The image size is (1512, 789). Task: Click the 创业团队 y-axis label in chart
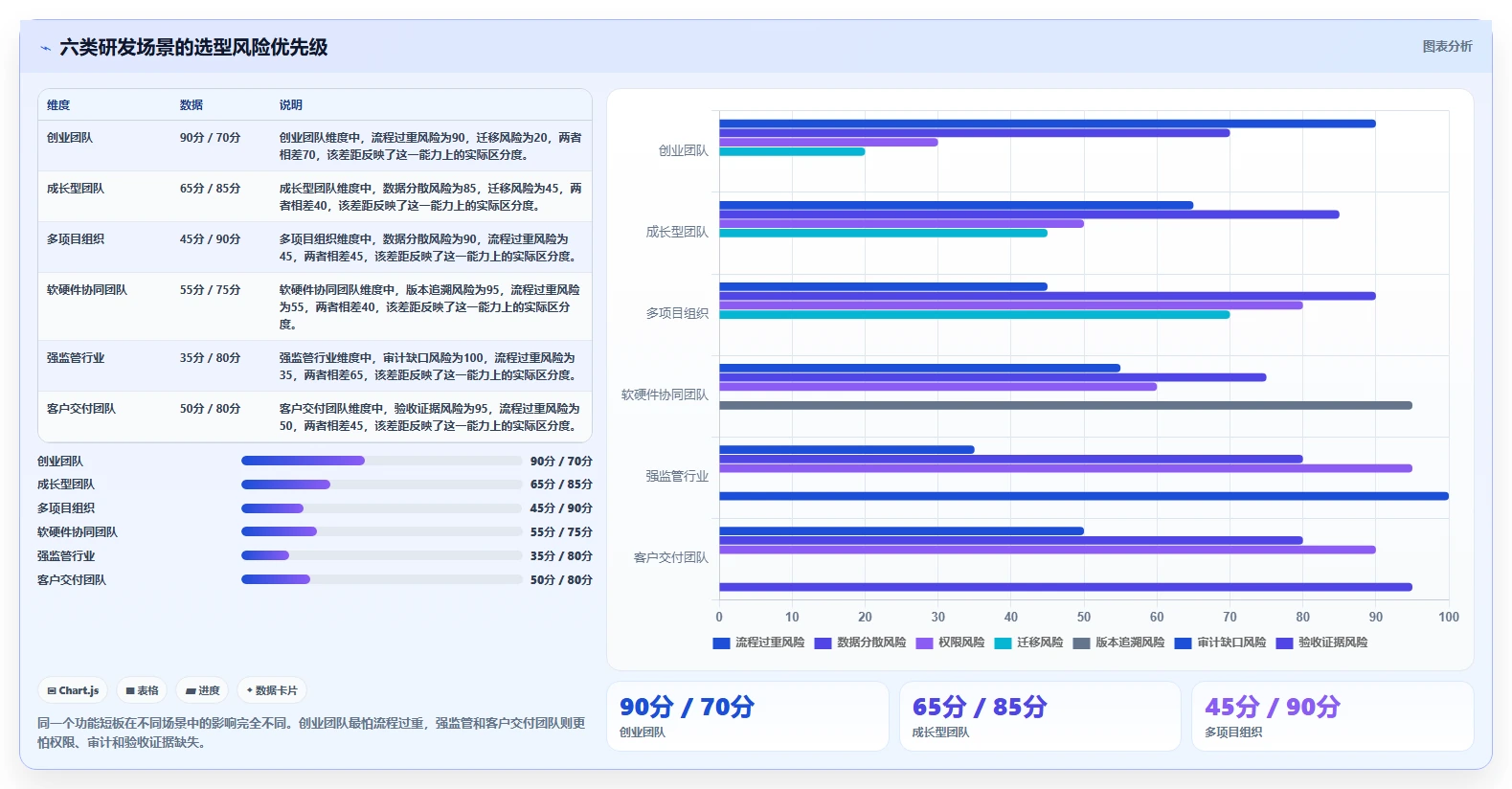684,150
